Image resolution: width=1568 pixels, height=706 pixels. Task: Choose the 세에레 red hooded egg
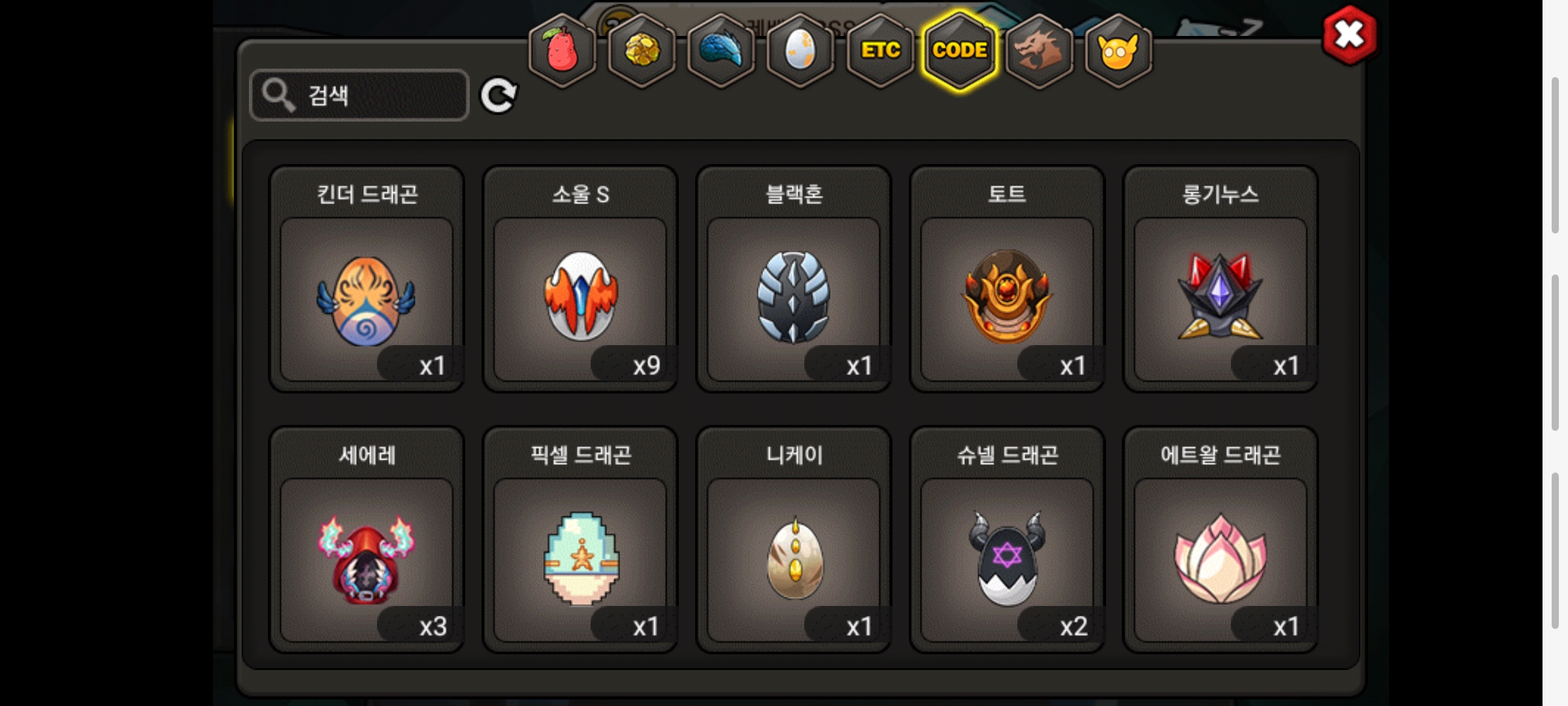[367, 540]
